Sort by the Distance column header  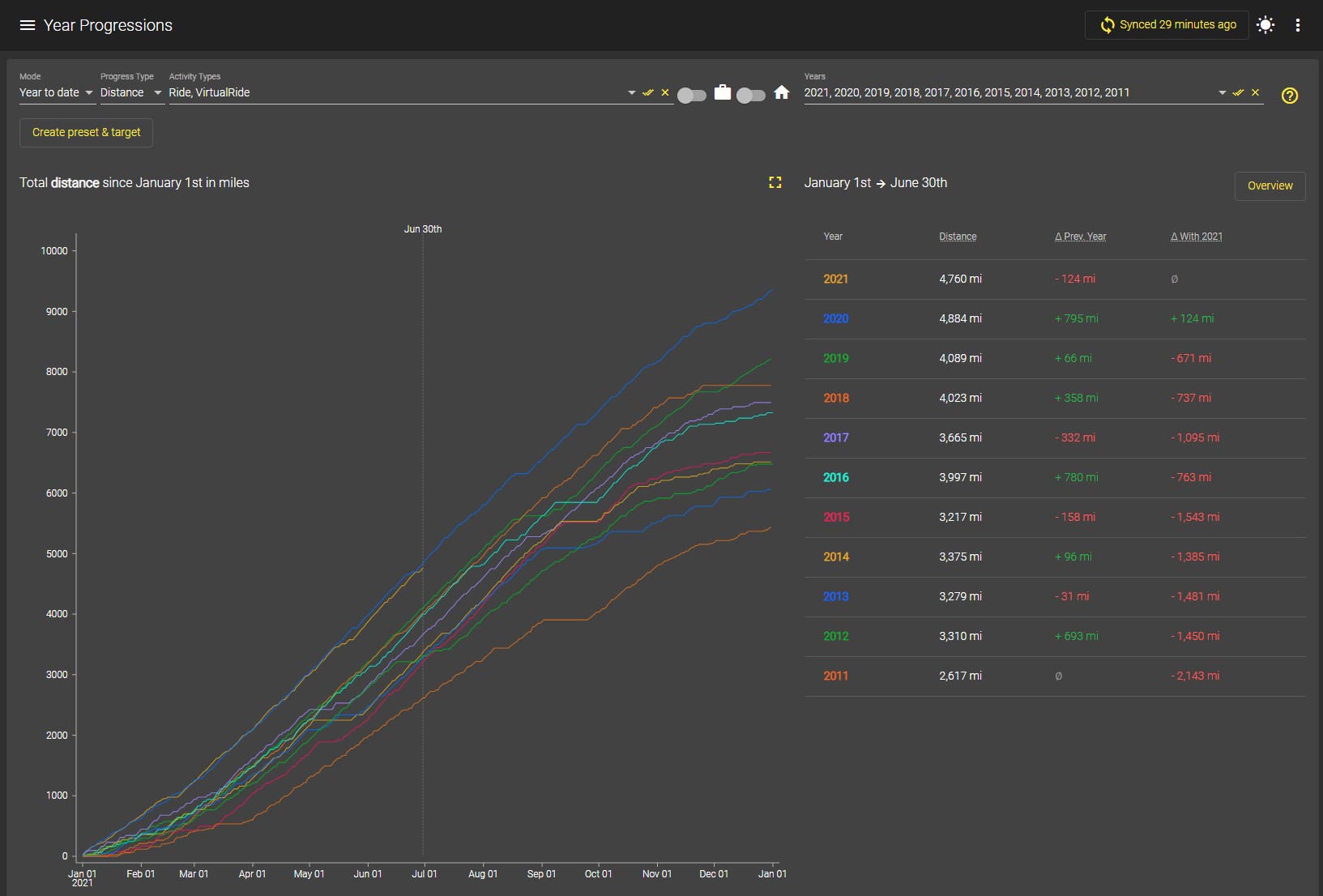point(958,237)
